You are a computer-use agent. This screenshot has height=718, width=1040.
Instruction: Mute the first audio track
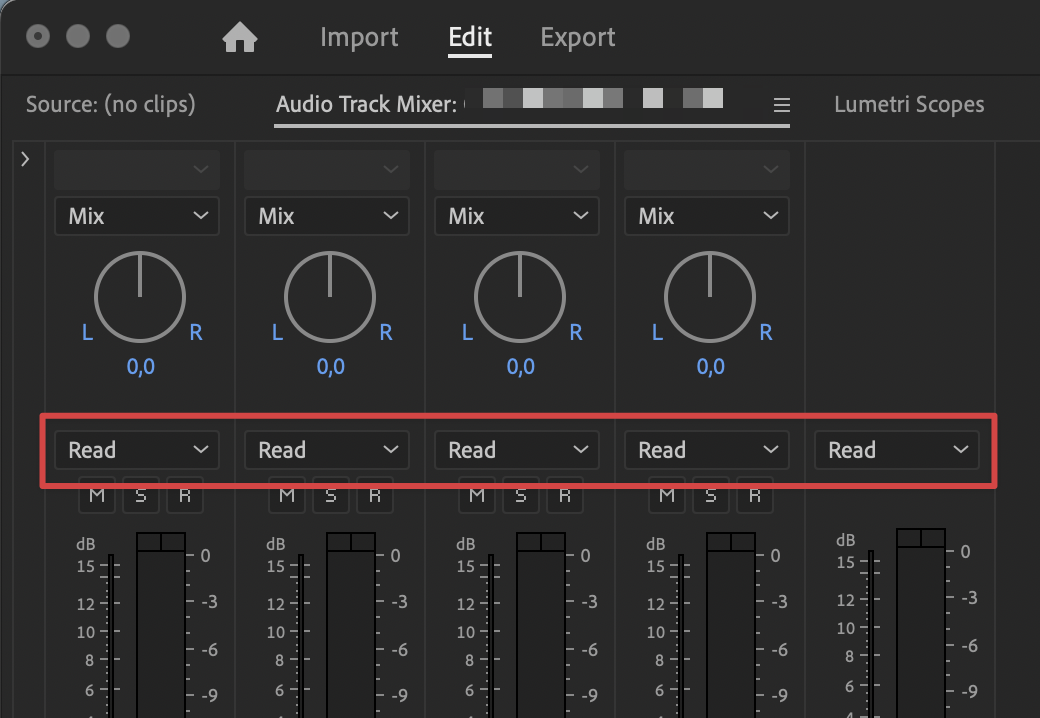coord(97,495)
